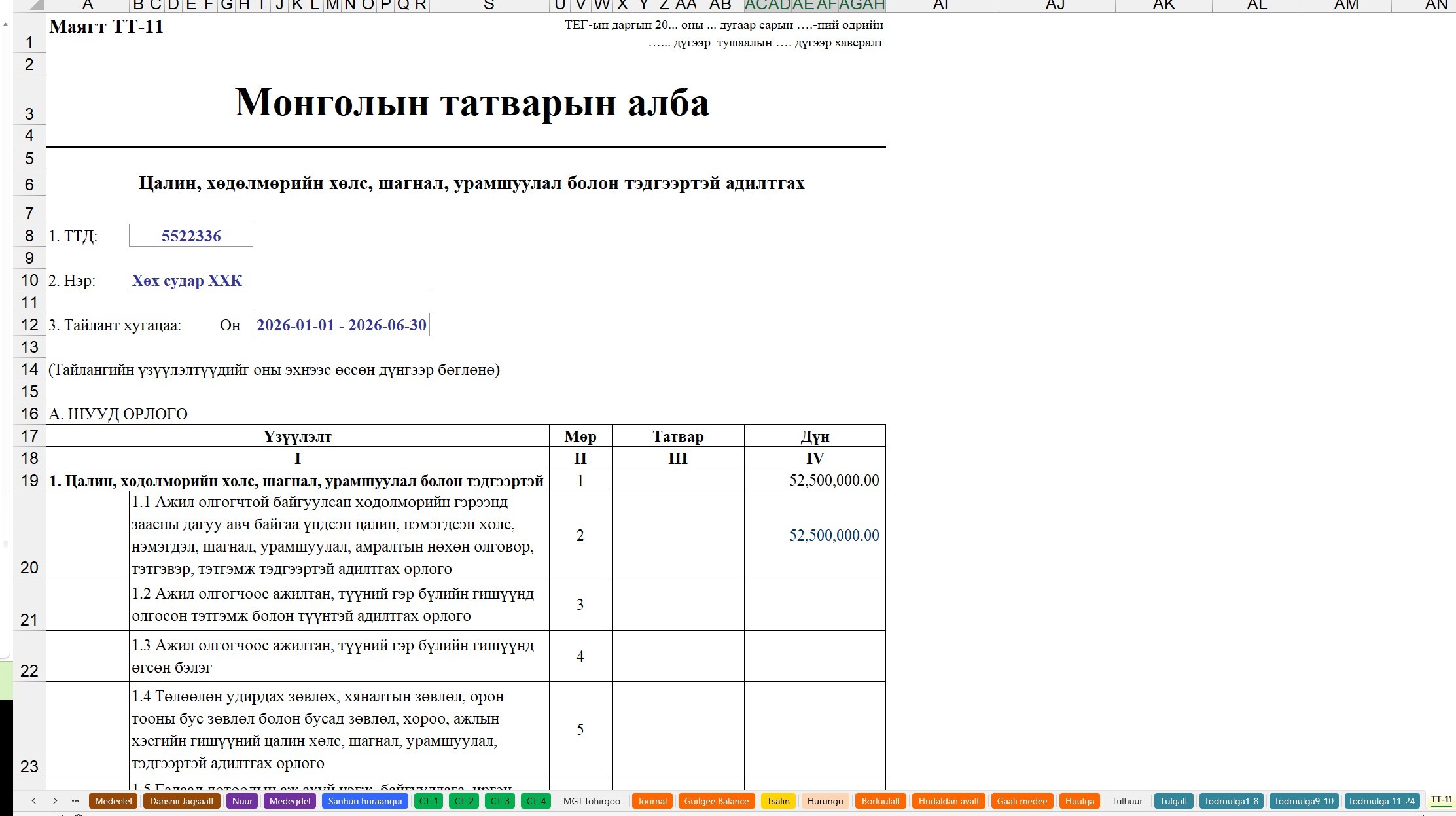Switch to CT-1 sheet tab

click(429, 801)
